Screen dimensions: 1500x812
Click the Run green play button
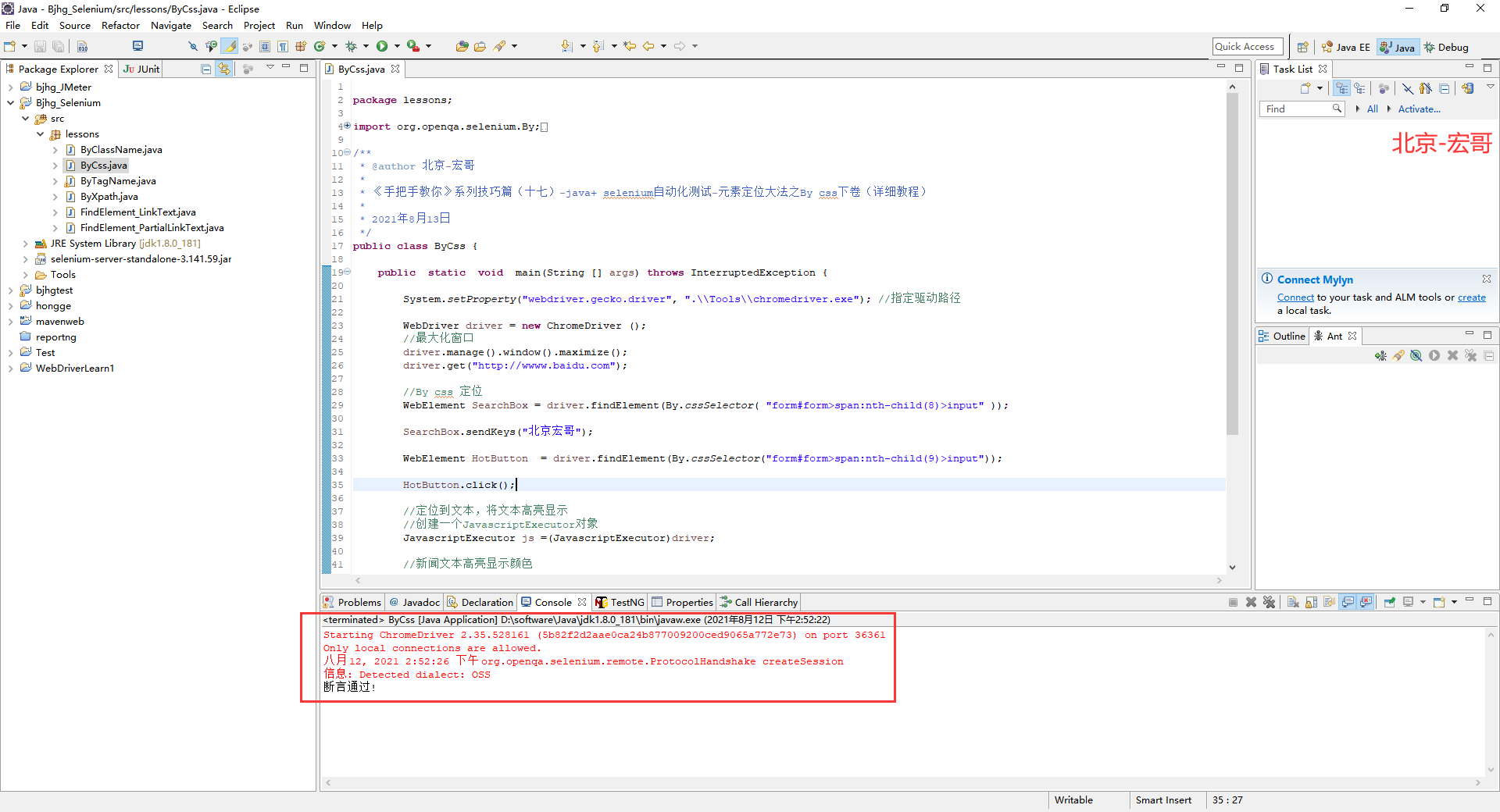(x=382, y=46)
